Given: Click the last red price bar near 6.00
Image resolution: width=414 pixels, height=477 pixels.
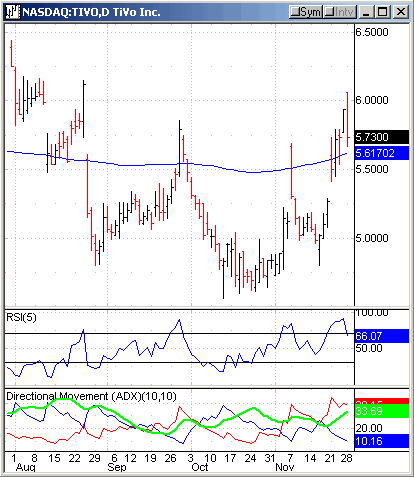Looking at the screenshot, I should [x=347, y=119].
